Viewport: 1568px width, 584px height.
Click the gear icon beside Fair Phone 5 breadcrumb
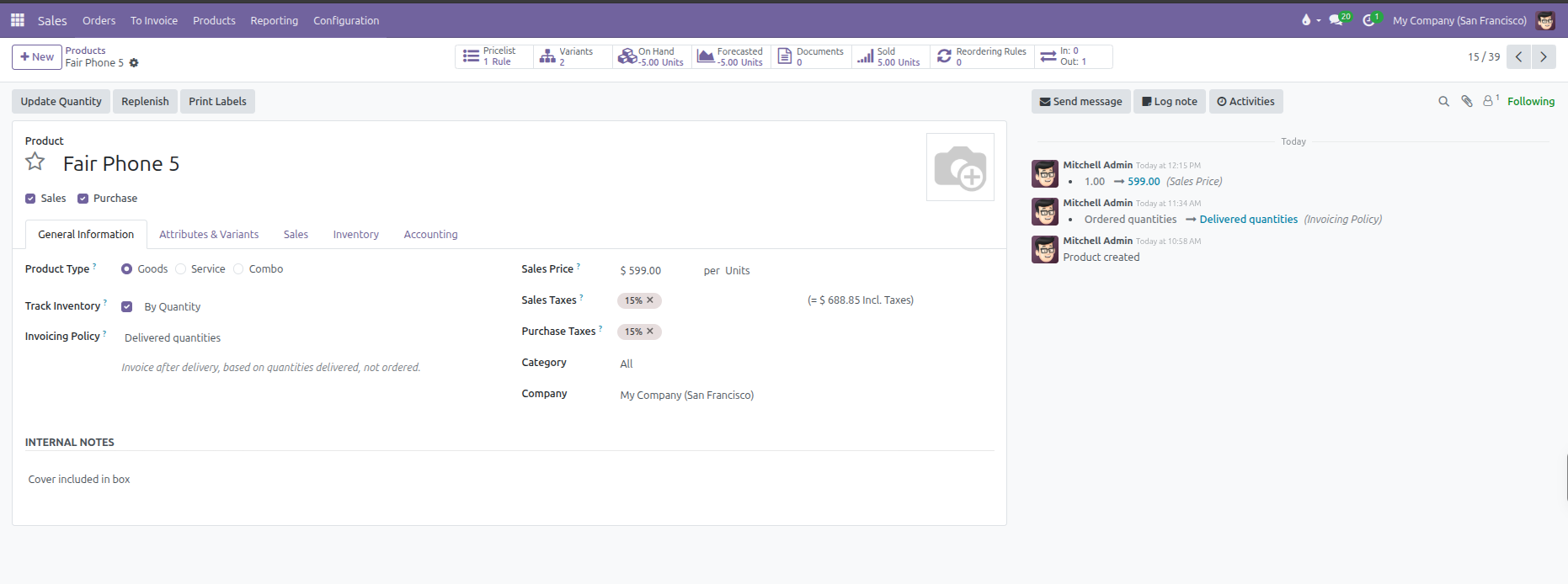134,63
